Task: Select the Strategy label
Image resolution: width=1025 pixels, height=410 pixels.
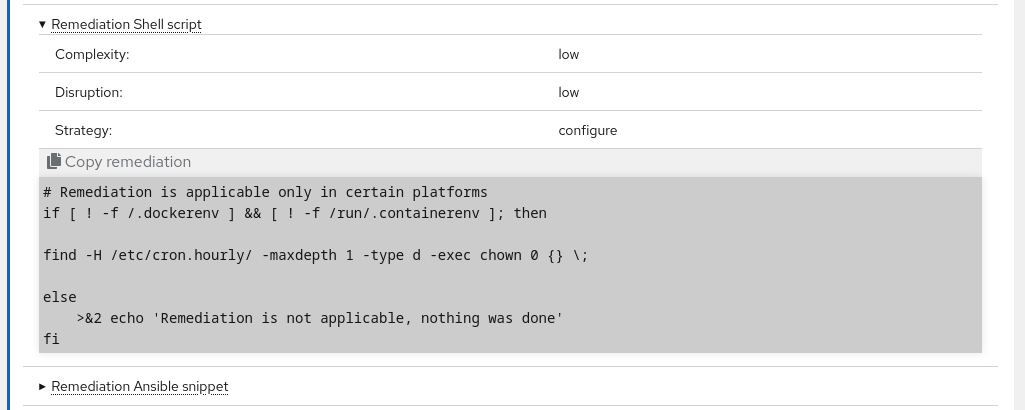Action: (84, 130)
